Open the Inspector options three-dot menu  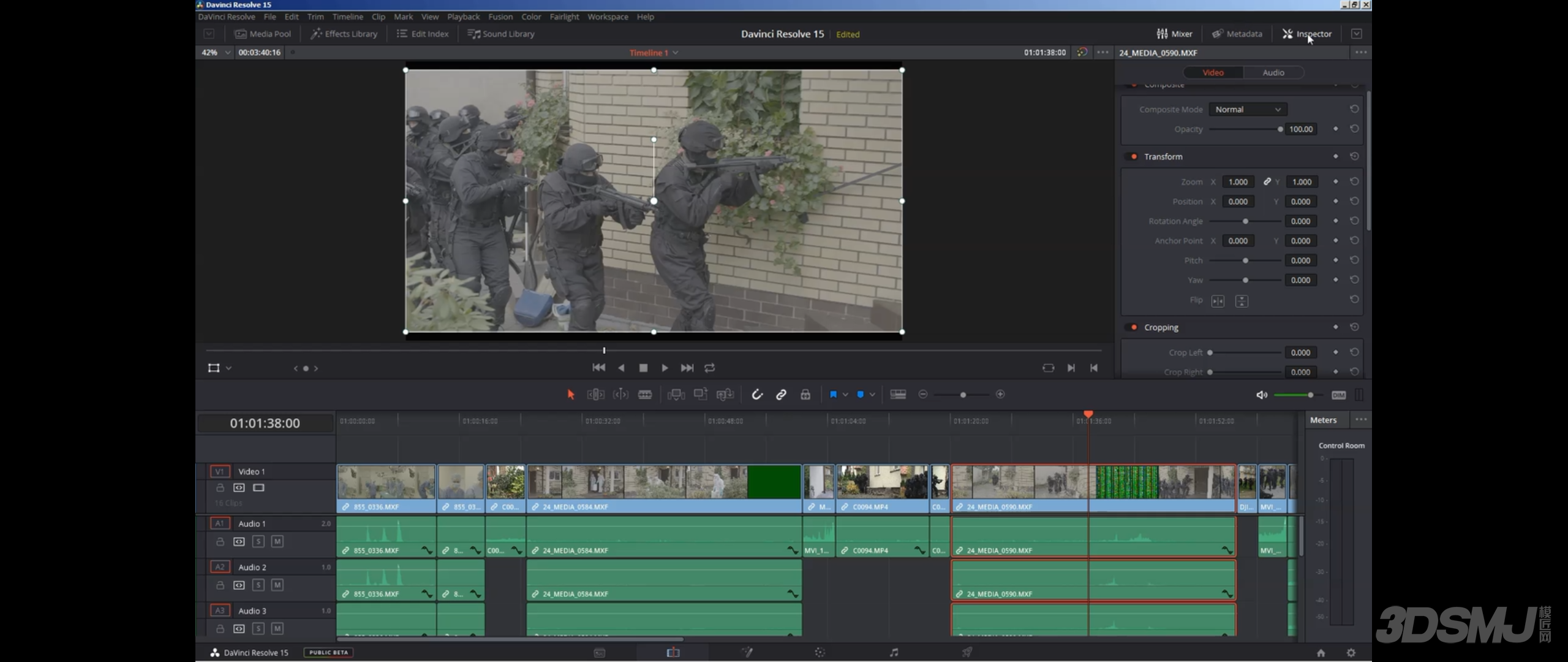(x=1361, y=52)
